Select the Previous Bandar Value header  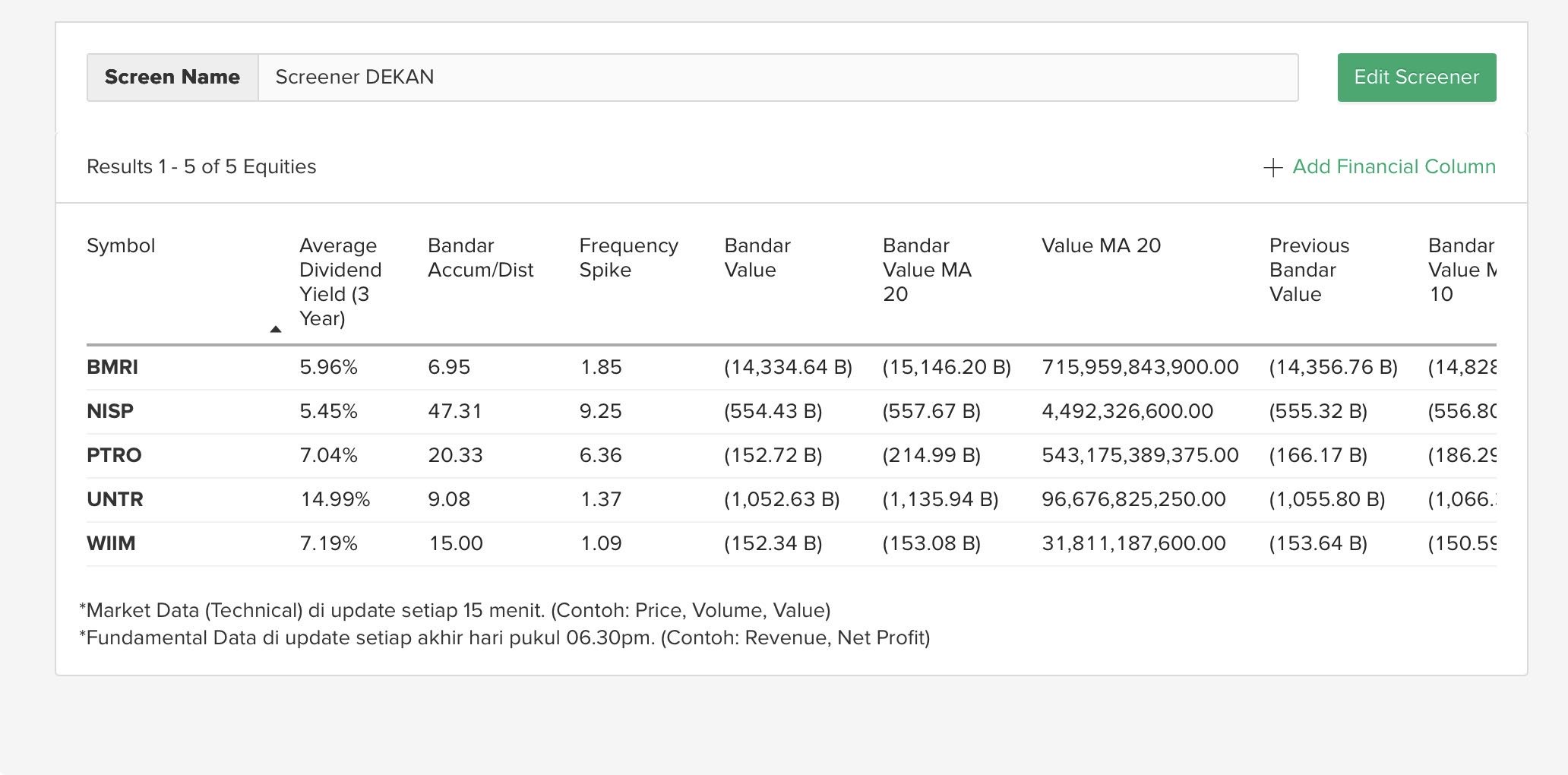coord(1309,270)
